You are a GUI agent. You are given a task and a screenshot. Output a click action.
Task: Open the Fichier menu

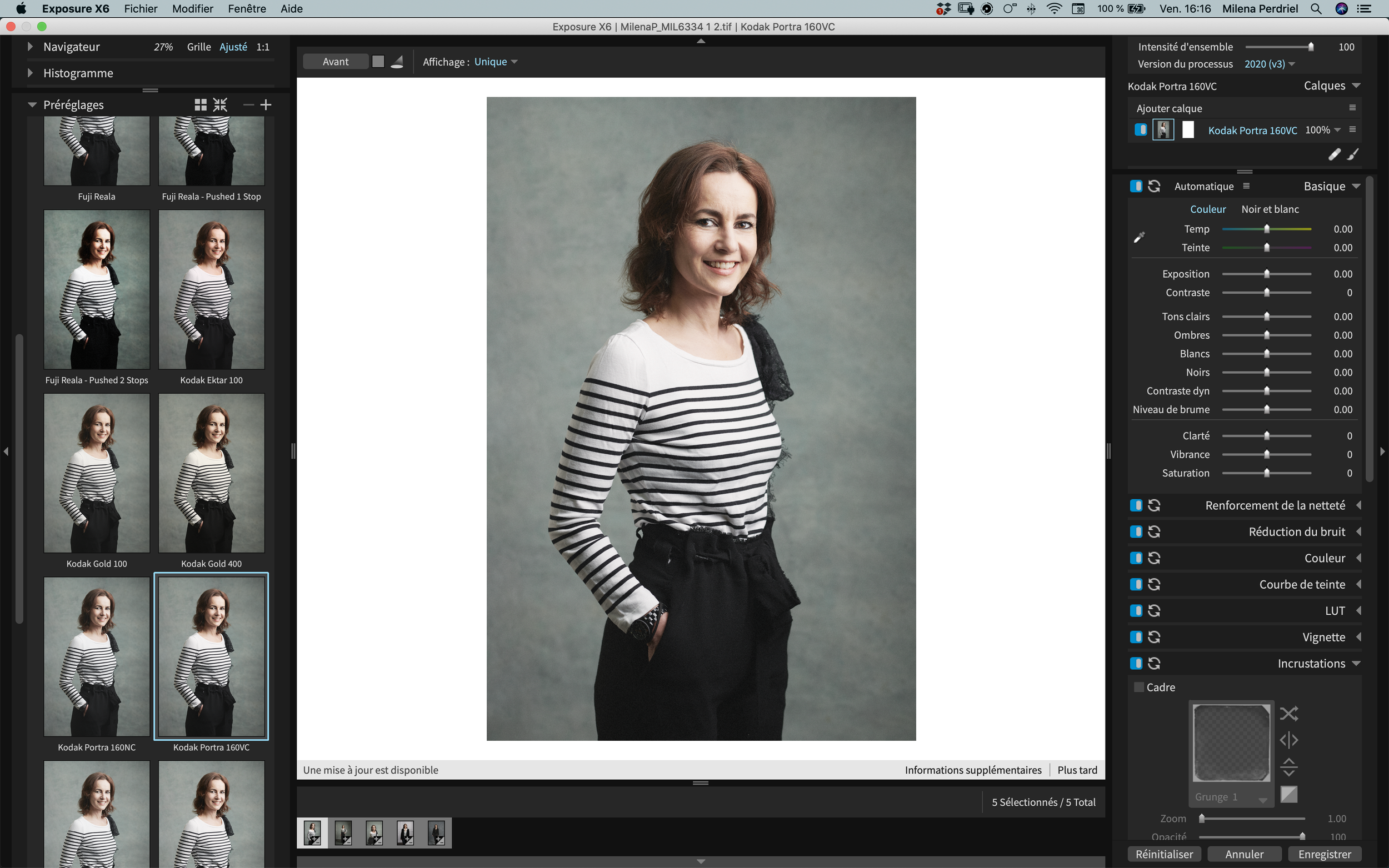[x=141, y=9]
